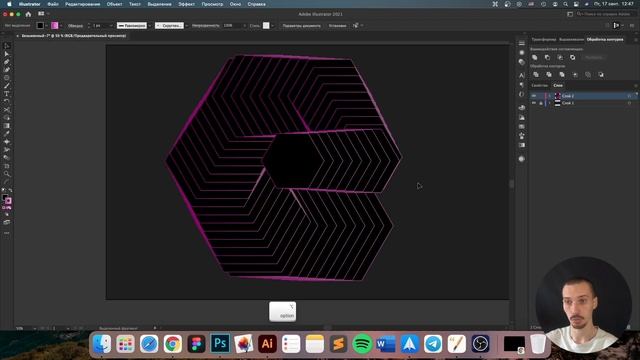Click the black fill swatch in control bar
Image resolution: width=640 pixels, height=360 pixels.
pos(40,26)
